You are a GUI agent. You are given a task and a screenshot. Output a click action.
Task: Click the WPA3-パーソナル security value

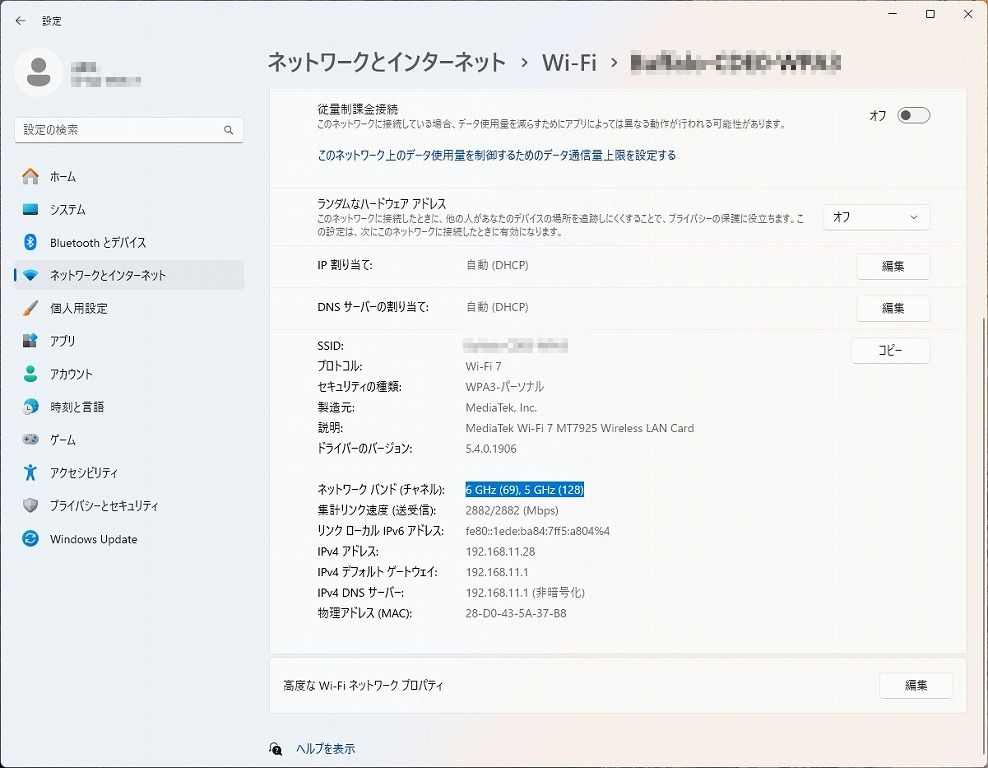[505, 387]
